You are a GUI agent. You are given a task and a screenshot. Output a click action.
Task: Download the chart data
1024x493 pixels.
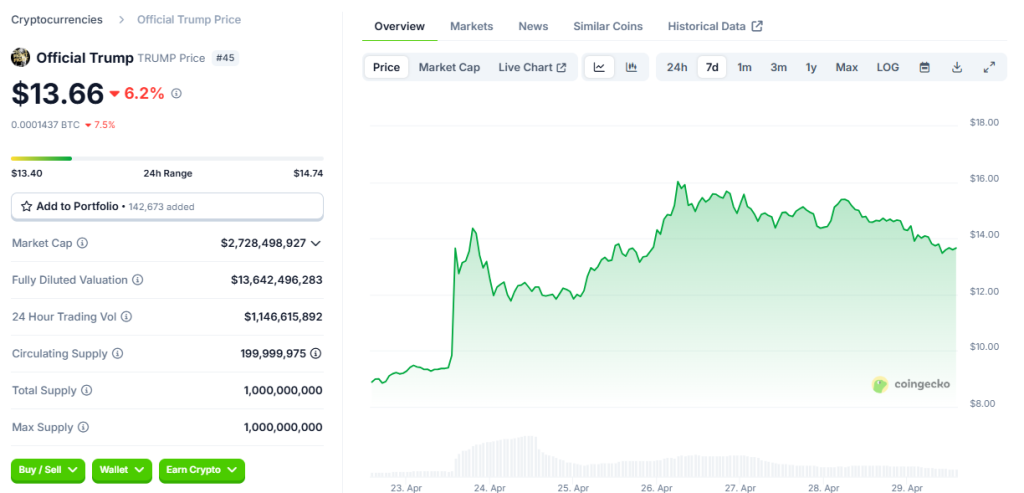tap(957, 67)
